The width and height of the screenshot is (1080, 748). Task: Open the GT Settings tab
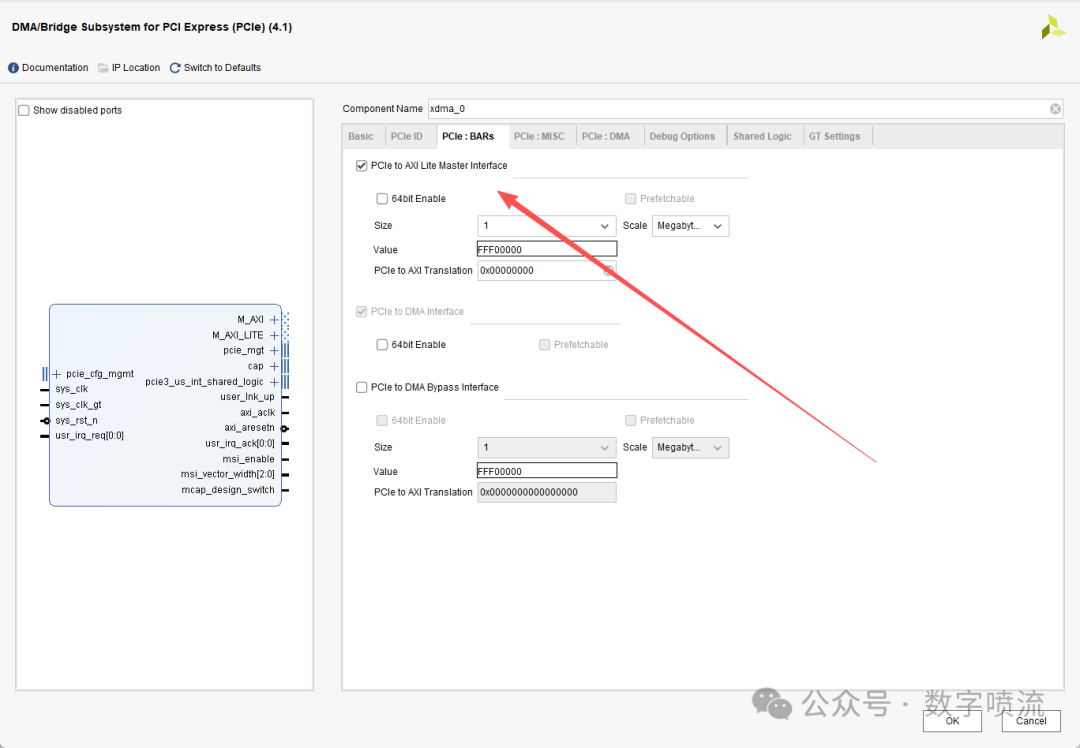(835, 136)
